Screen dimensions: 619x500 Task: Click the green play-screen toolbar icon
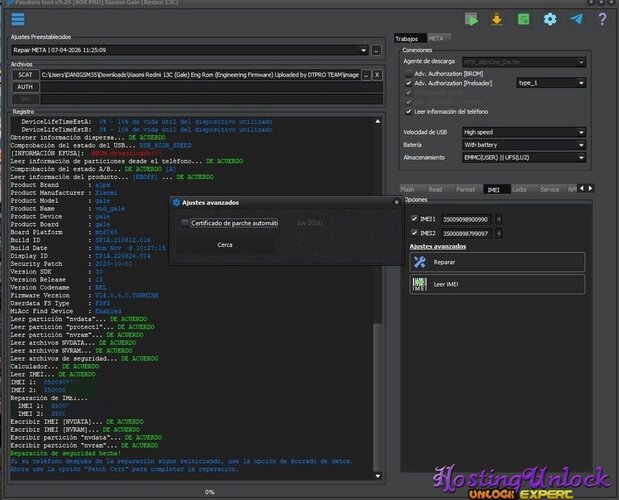(x=471, y=19)
